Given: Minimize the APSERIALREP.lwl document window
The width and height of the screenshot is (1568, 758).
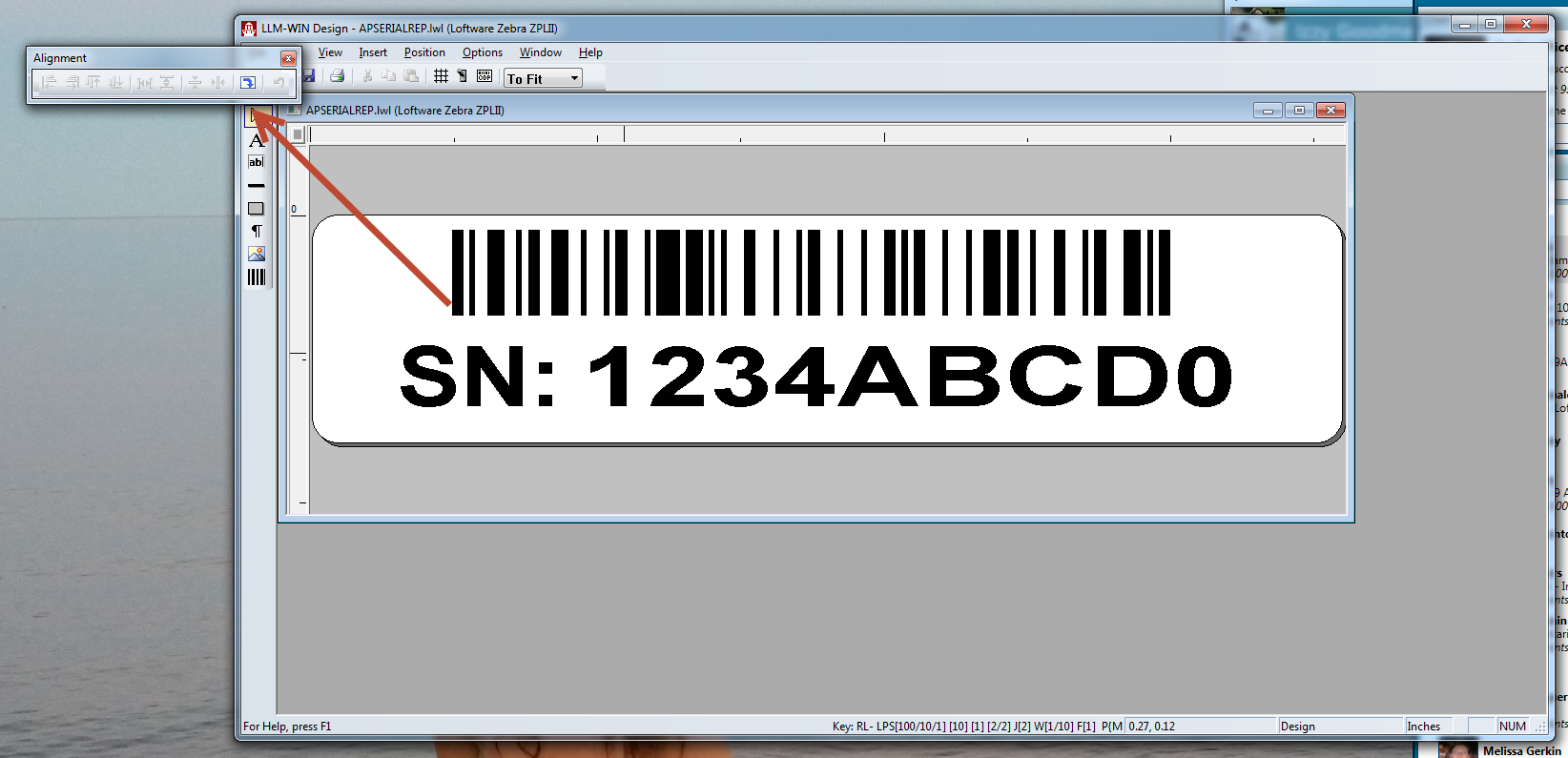Looking at the screenshot, I should (x=1268, y=111).
